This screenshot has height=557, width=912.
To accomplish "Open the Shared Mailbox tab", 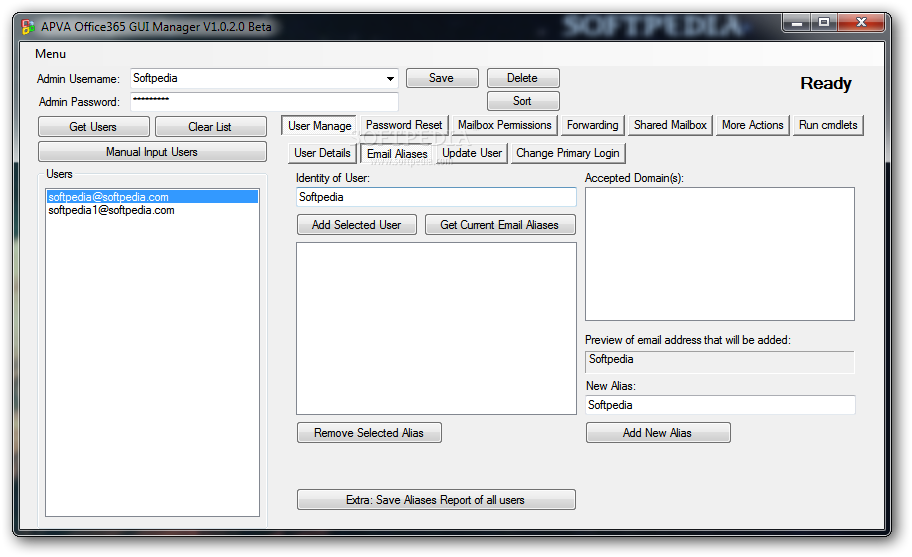I will point(670,125).
